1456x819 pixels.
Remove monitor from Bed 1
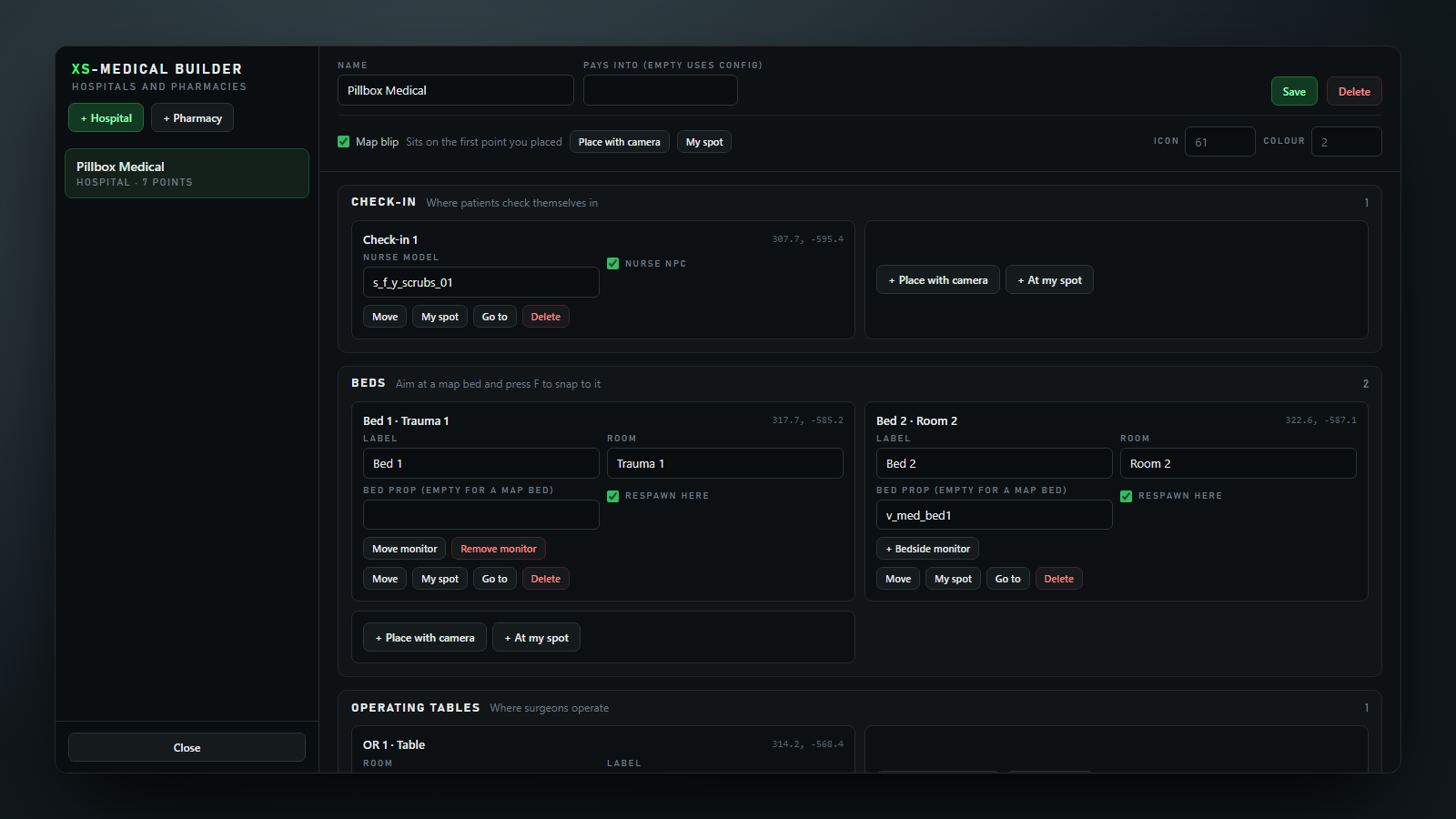[x=499, y=549]
